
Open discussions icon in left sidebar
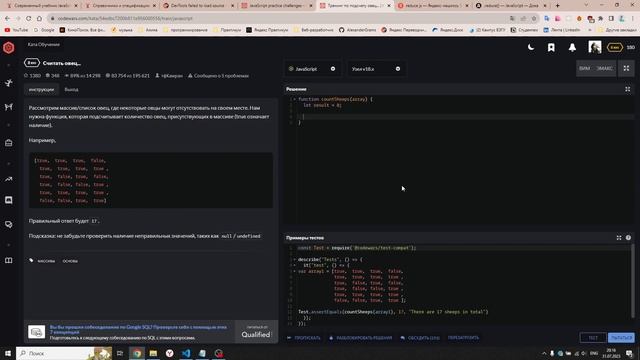click(x=9, y=224)
